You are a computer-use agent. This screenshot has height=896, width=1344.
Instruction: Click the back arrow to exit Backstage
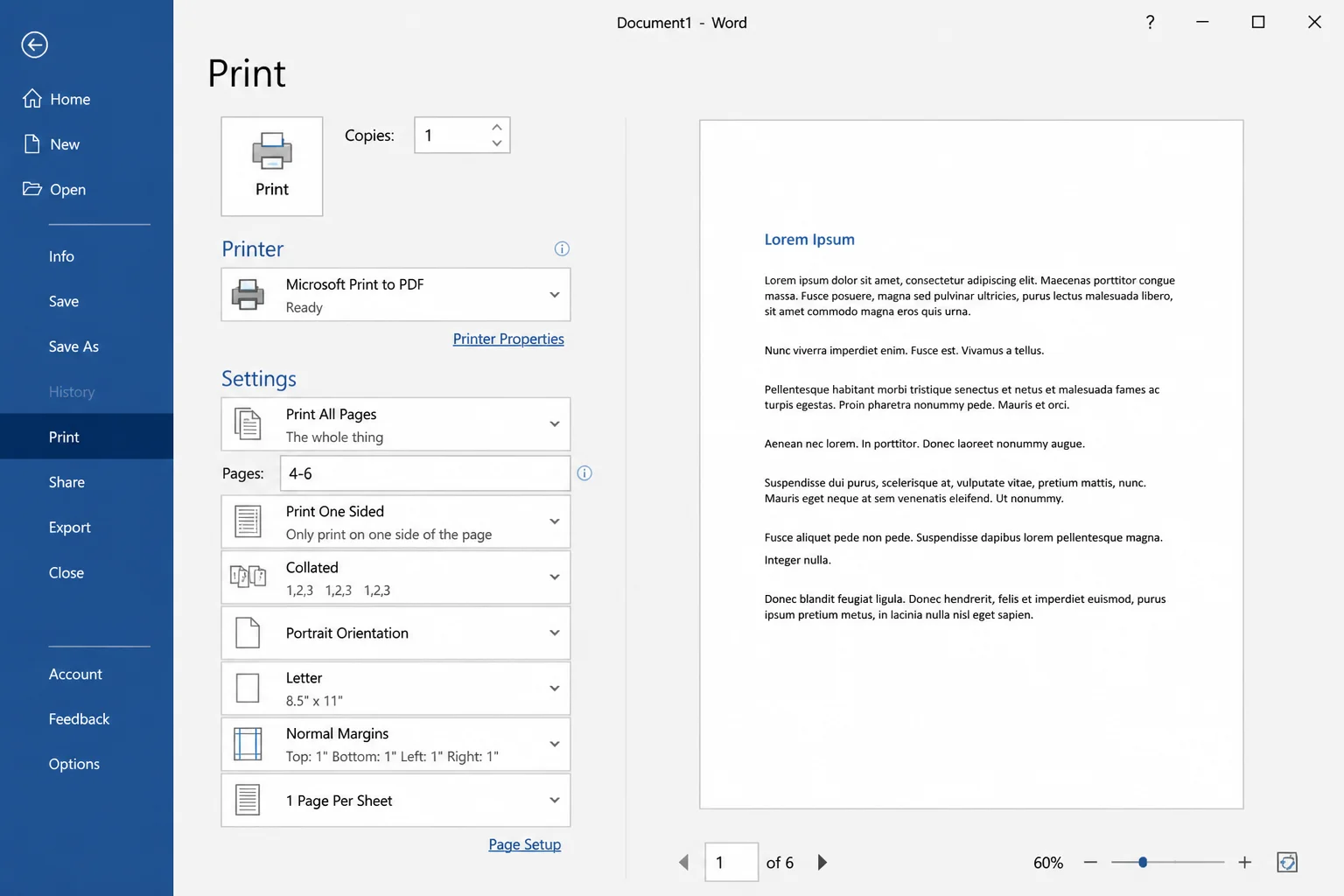click(35, 45)
